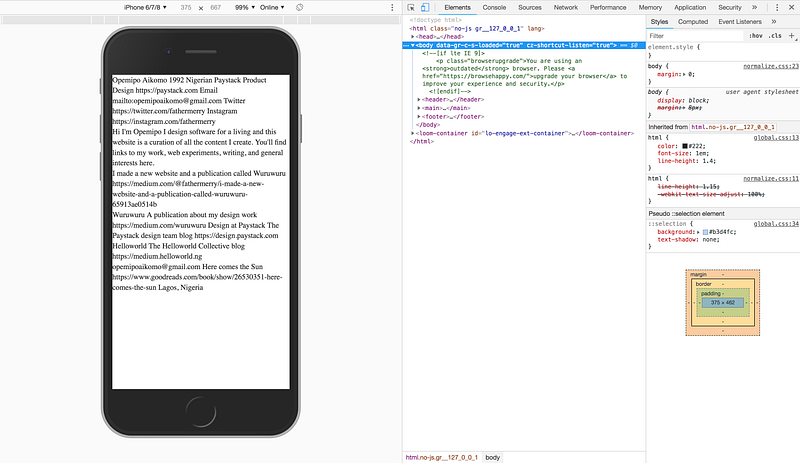Open the iPhone 6/7/8 device dropdown
The height and width of the screenshot is (463, 800).
tap(145, 8)
